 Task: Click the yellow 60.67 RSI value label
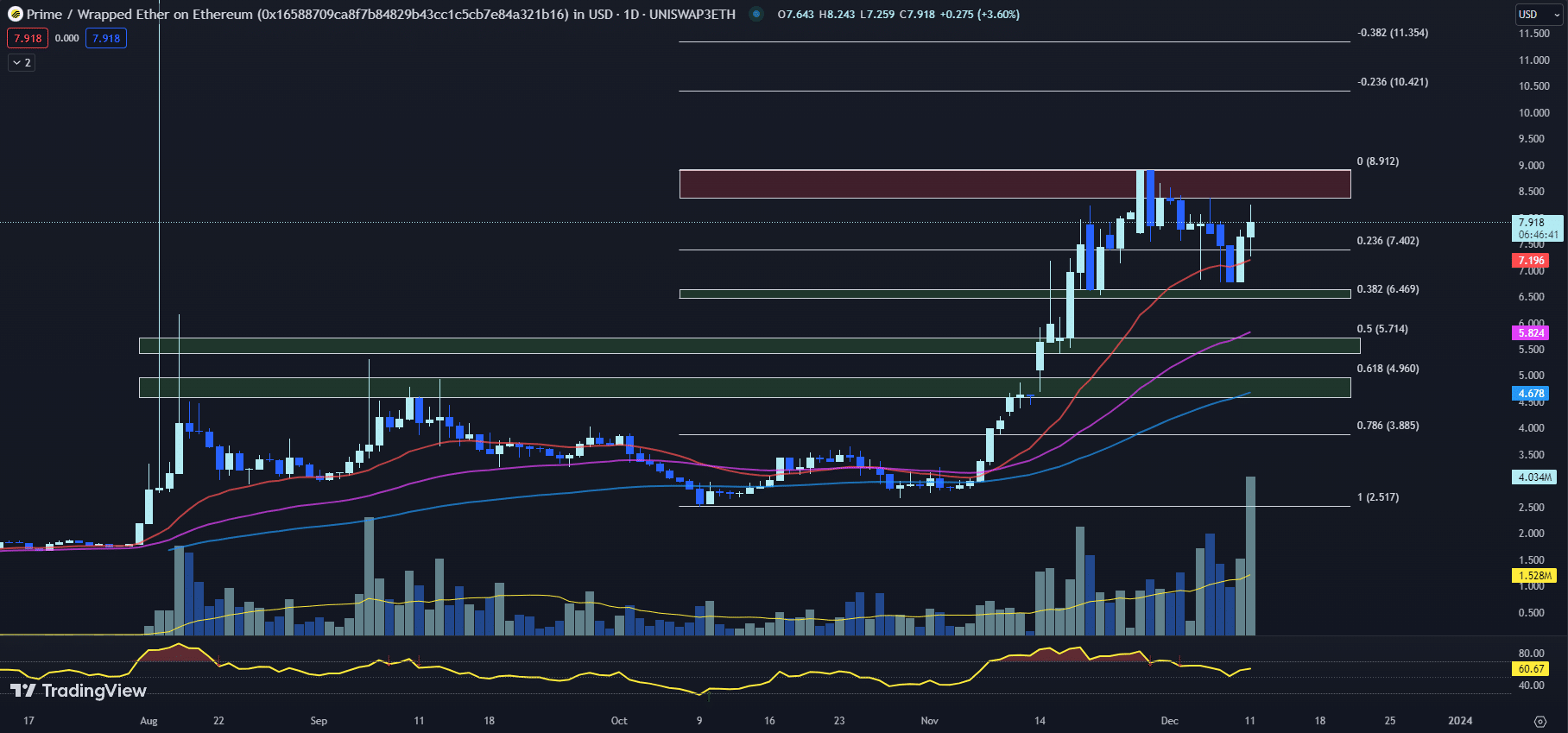(1531, 669)
